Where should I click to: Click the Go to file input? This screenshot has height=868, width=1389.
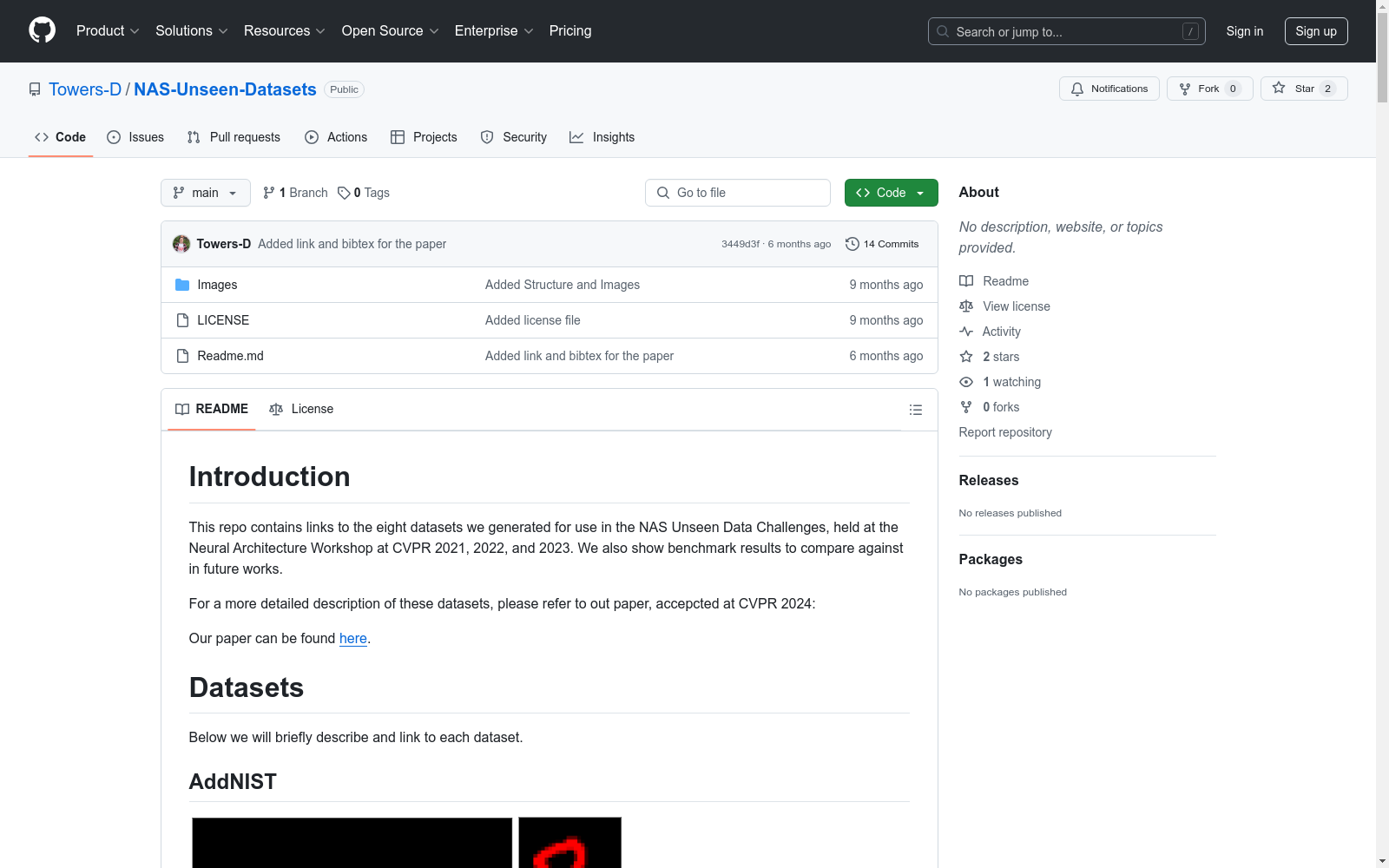[x=738, y=193]
